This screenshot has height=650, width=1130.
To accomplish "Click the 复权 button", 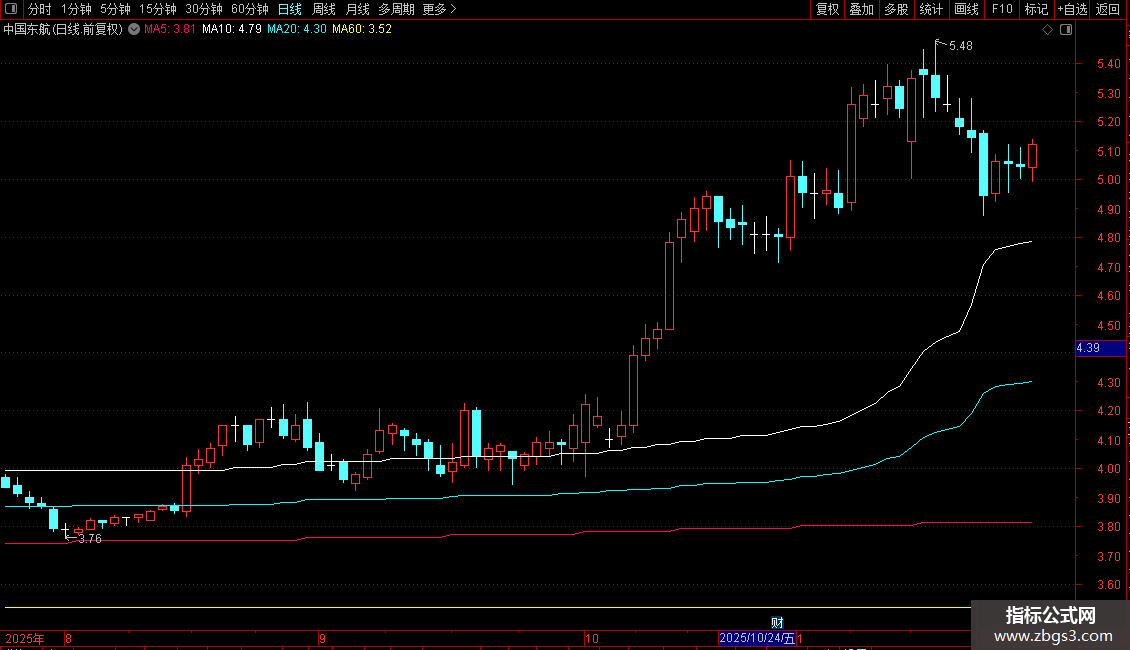I will (827, 9).
